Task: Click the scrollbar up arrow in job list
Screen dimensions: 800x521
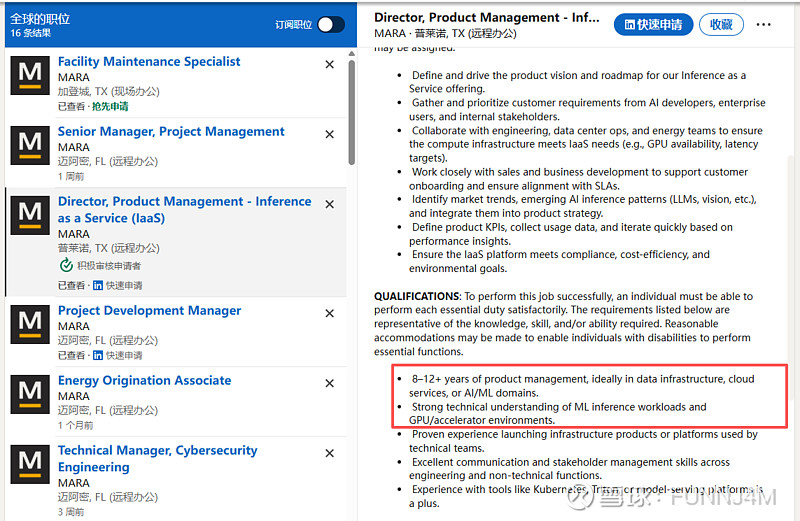Action: pos(352,54)
